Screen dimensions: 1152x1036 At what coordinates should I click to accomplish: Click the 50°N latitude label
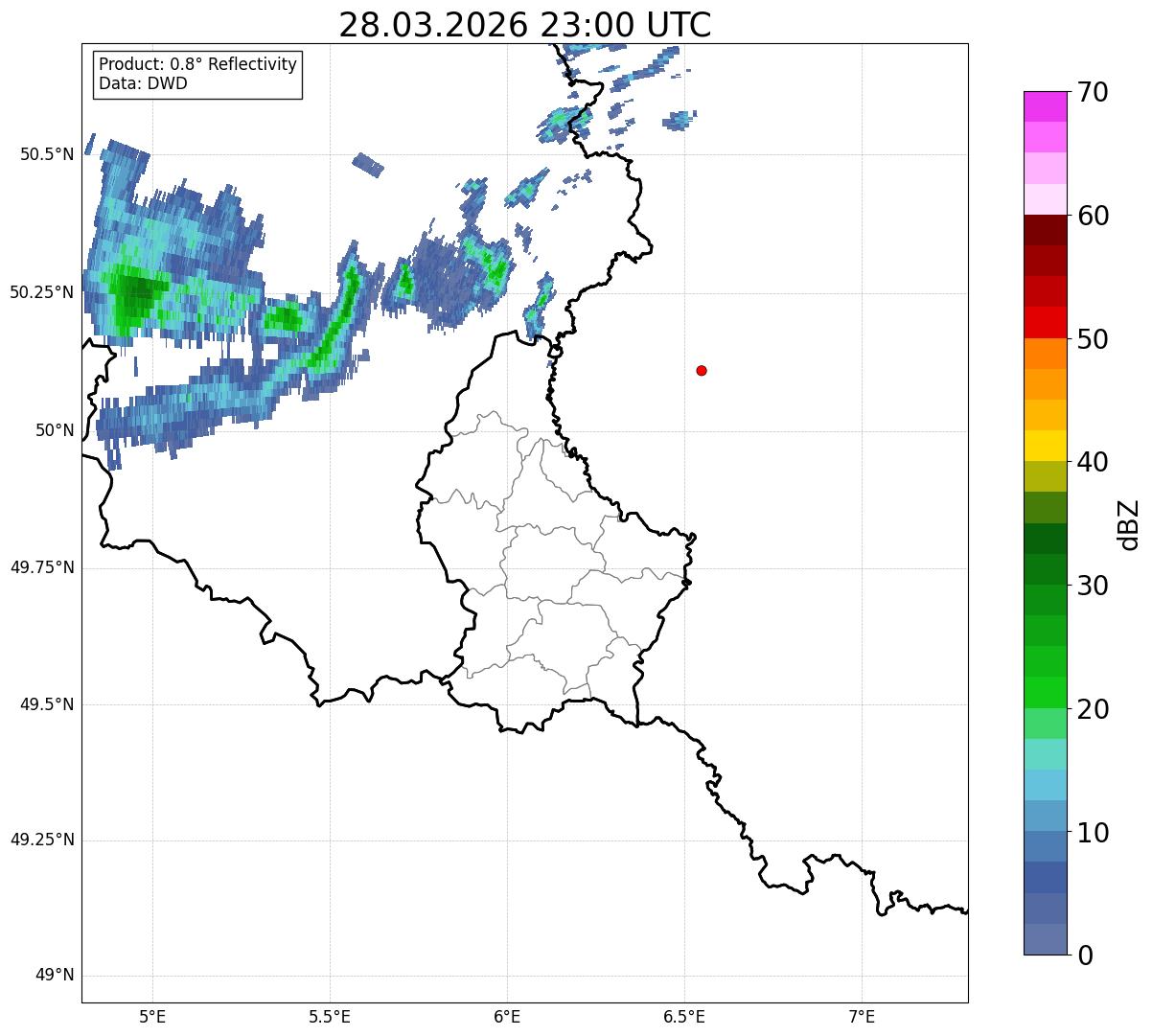point(55,430)
